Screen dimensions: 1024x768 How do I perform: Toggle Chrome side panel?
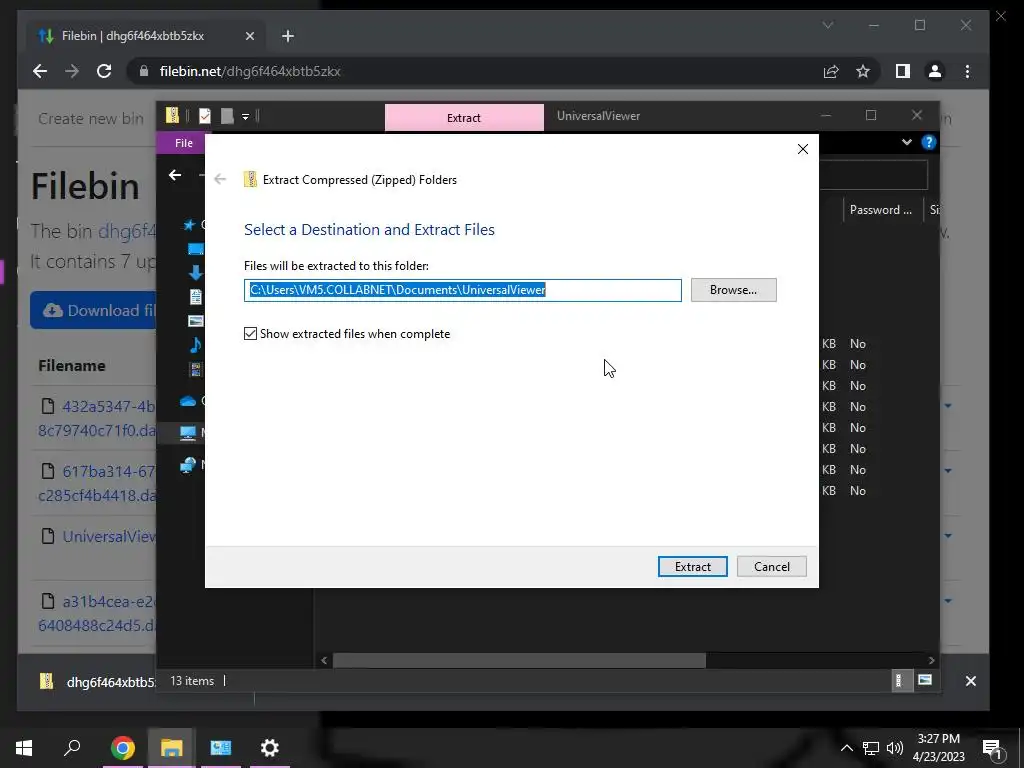coord(903,71)
